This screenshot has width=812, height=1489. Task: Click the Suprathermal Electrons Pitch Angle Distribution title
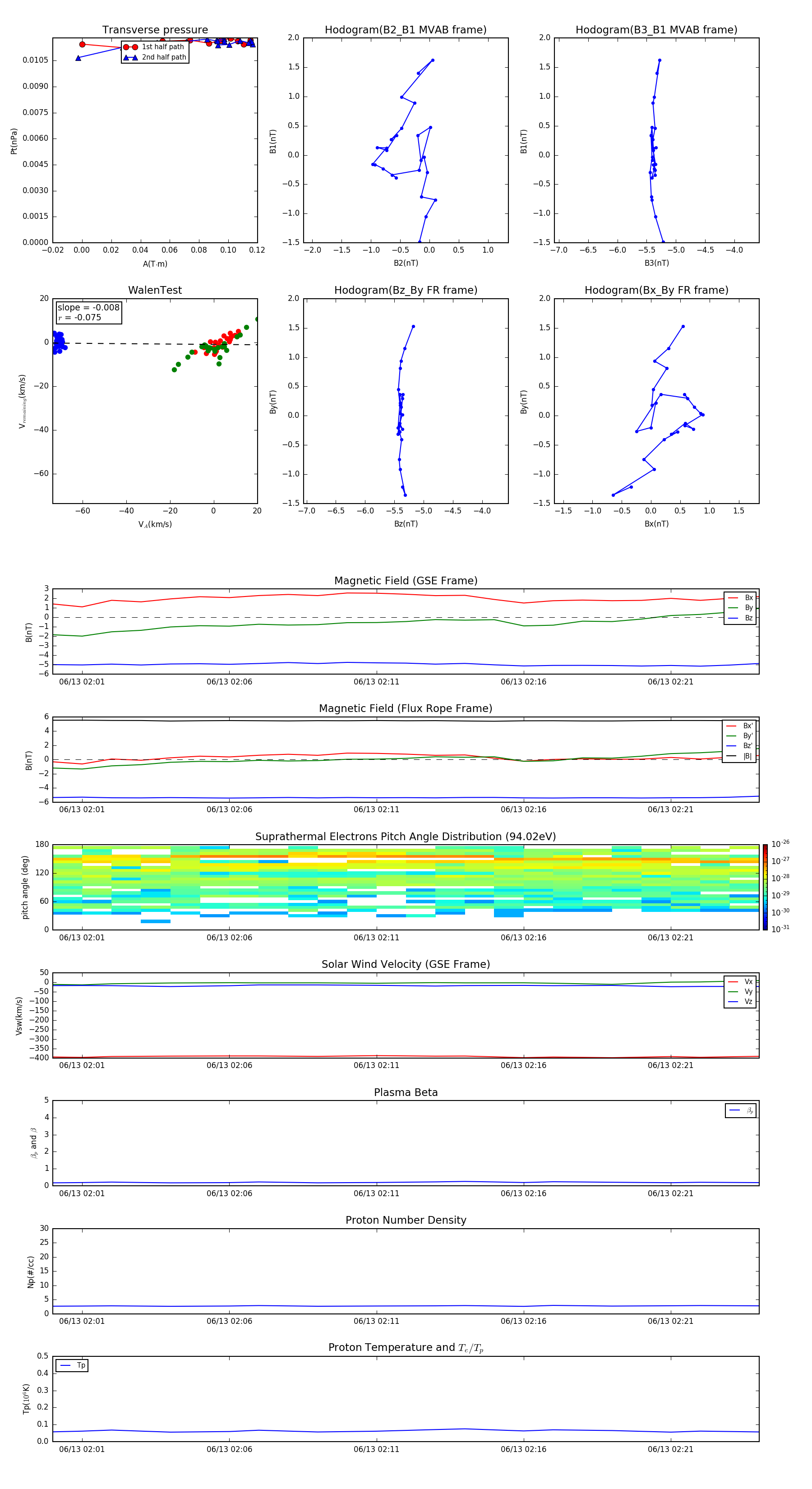click(406, 837)
